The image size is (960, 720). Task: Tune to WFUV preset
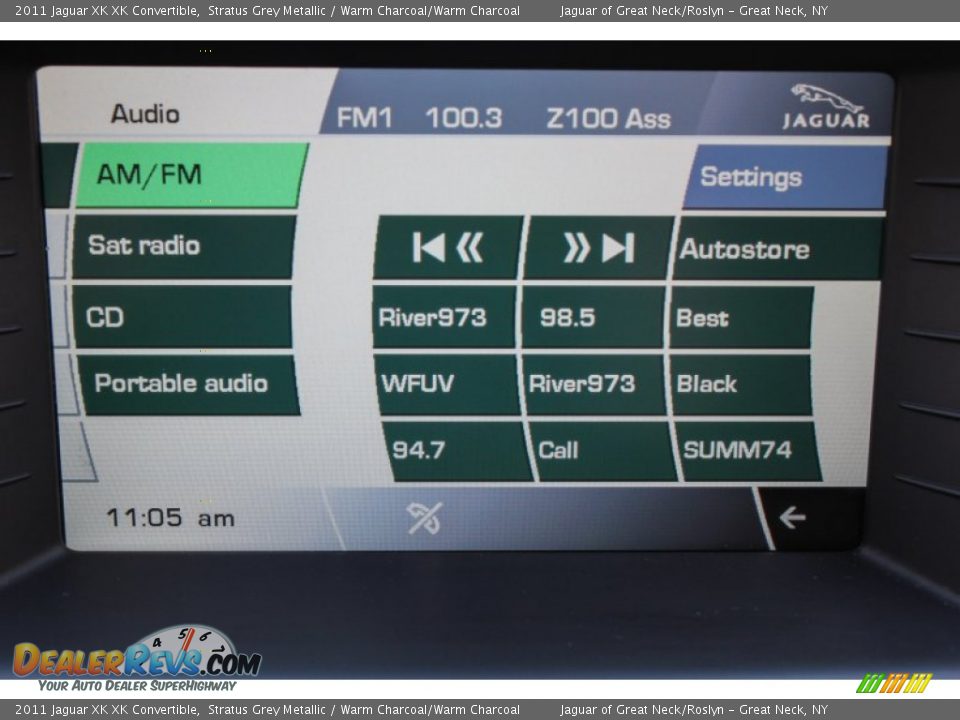(446, 384)
